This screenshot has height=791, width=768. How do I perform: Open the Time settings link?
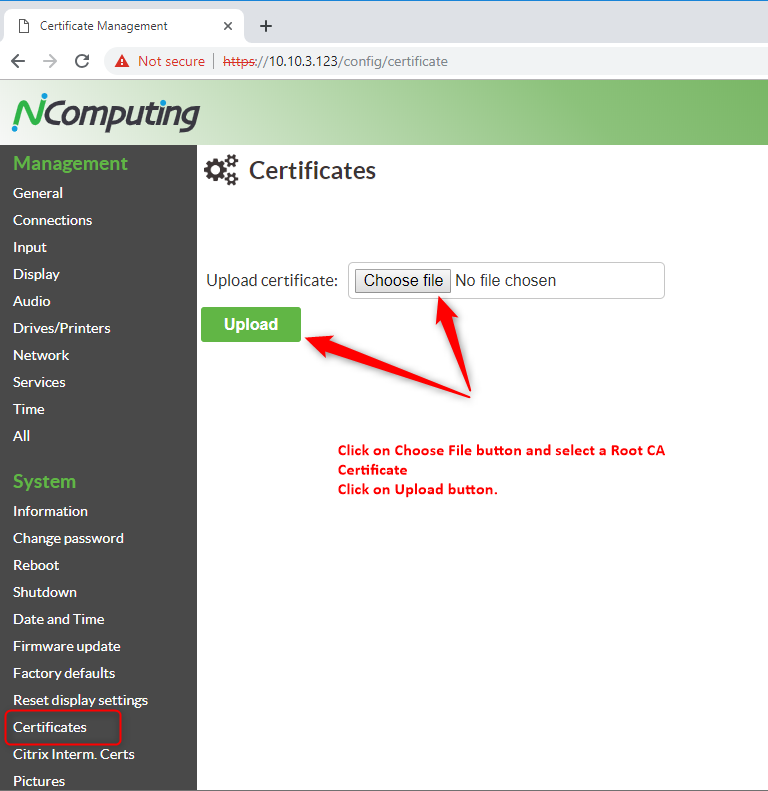point(29,409)
